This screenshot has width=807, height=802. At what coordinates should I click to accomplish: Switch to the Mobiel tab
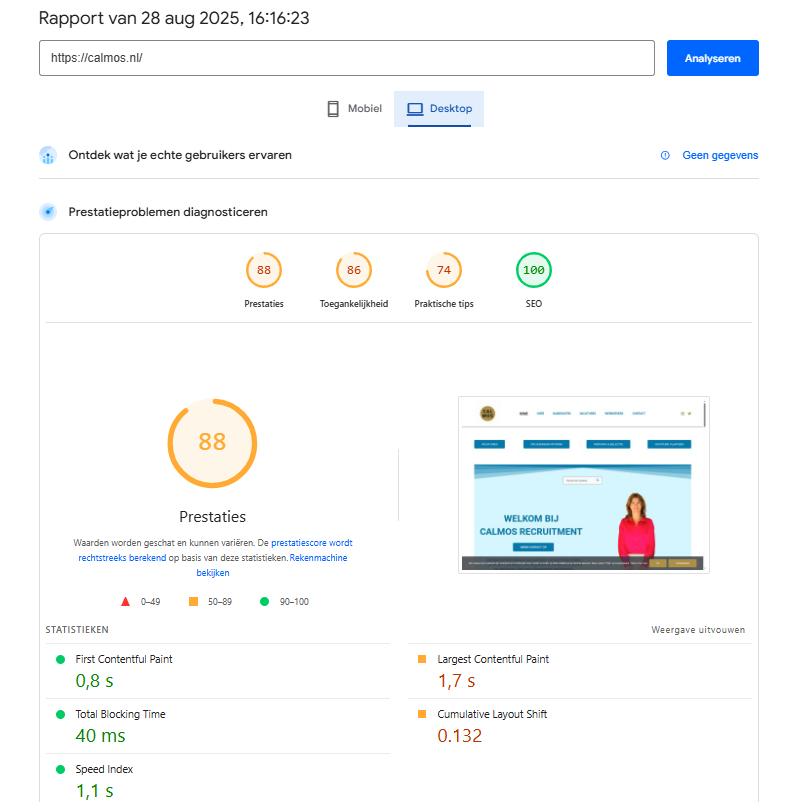tap(354, 109)
